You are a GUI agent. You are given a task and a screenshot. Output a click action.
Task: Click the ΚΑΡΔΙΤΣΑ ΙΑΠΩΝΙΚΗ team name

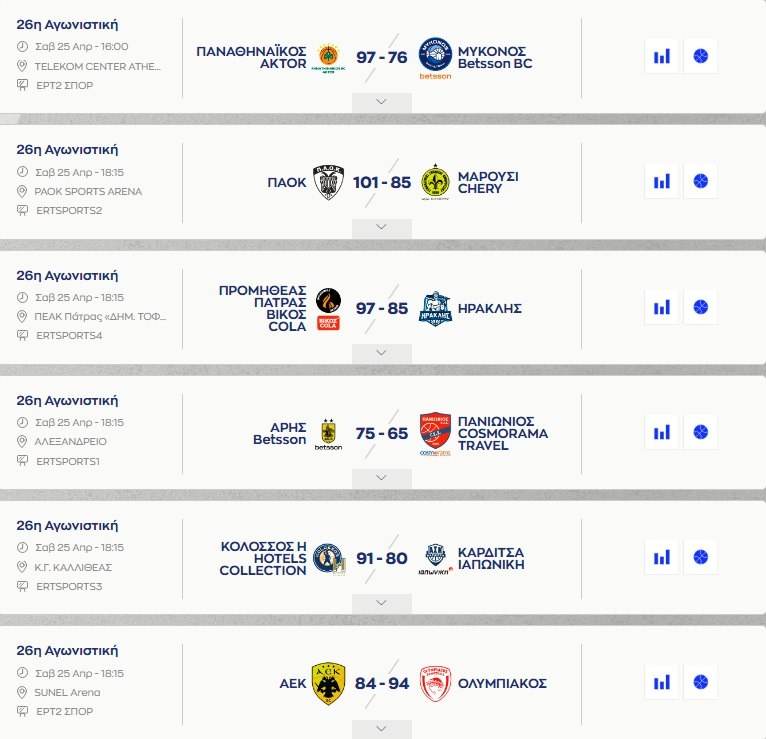[x=491, y=558]
